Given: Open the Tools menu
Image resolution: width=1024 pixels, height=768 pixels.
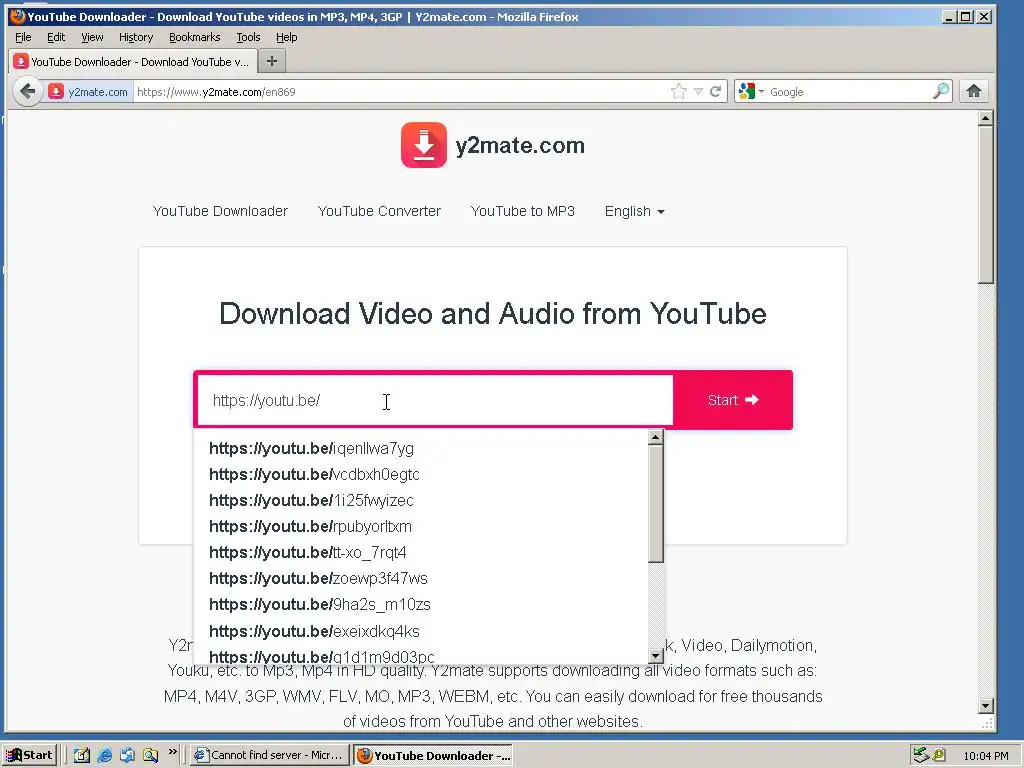Looking at the screenshot, I should coord(248,37).
